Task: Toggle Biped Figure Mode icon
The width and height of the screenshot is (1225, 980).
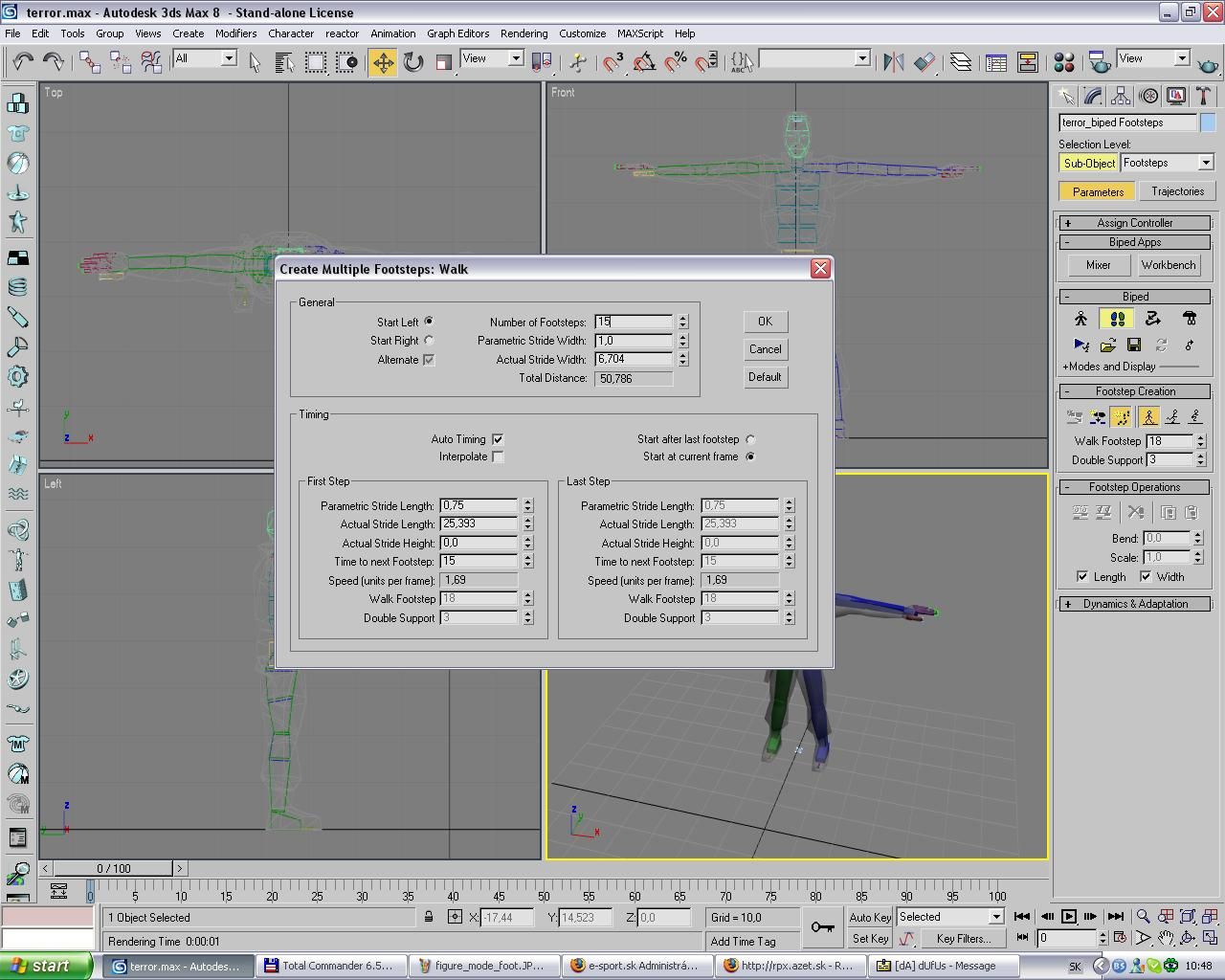Action: tap(1080, 319)
